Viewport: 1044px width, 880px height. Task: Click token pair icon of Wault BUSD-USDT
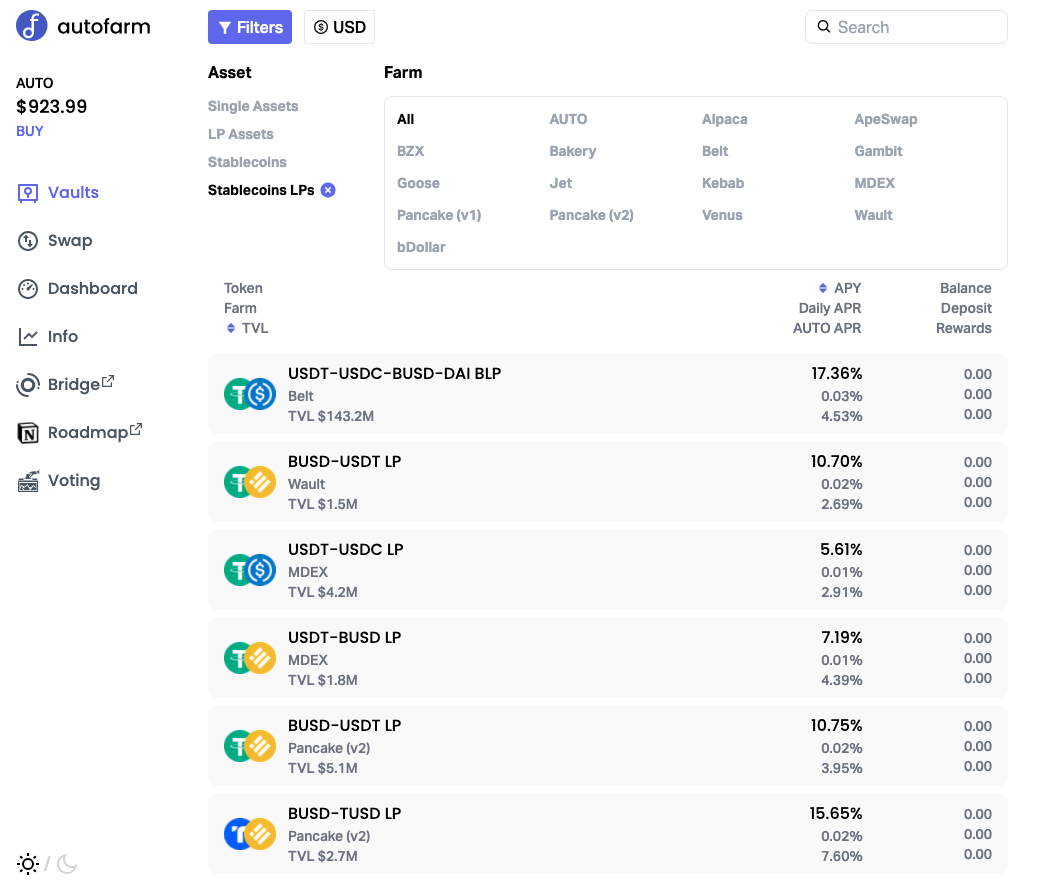click(x=250, y=482)
